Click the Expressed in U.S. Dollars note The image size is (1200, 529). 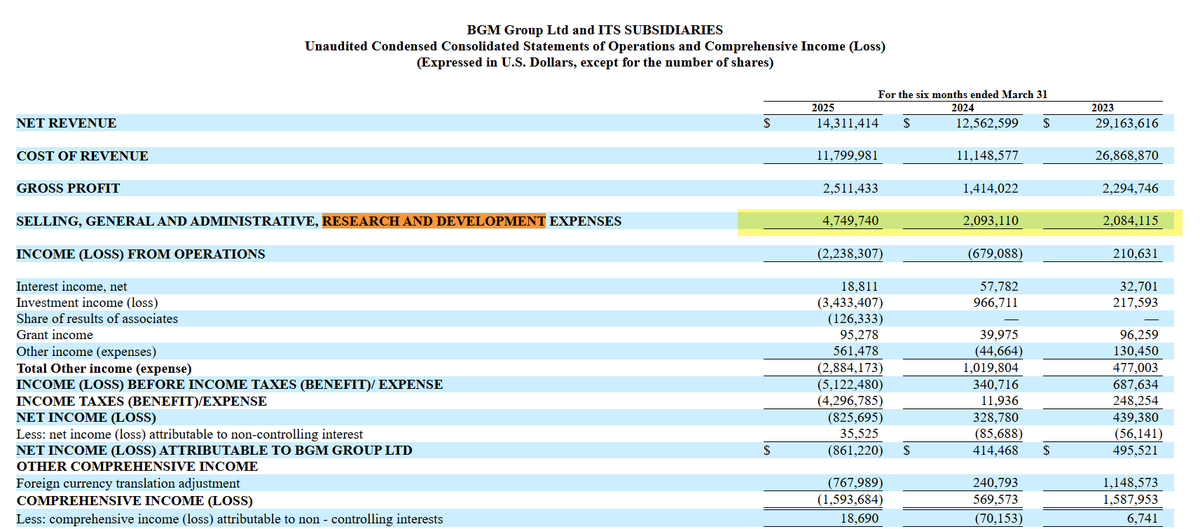(x=595, y=63)
